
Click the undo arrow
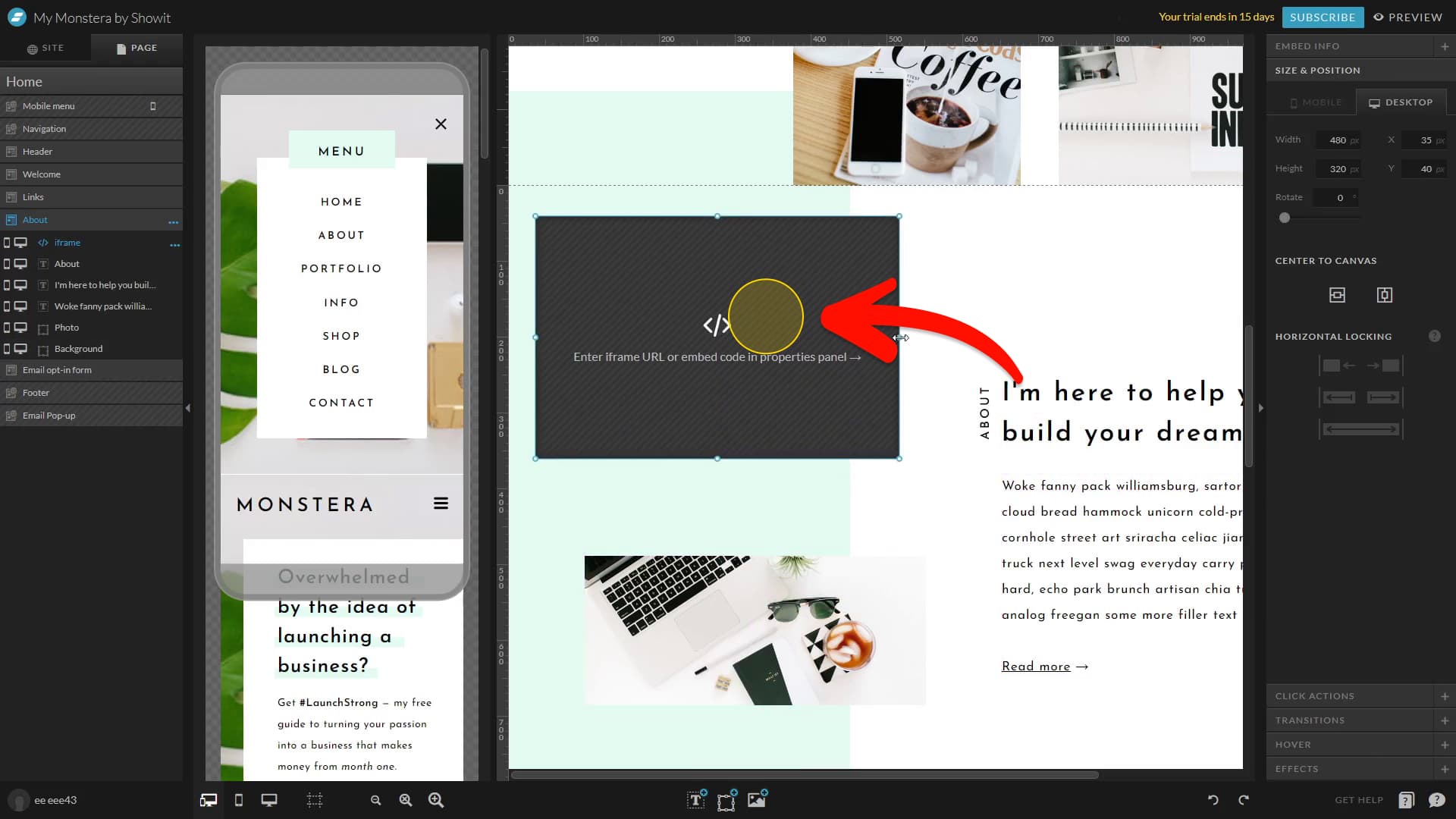coord(1213,800)
